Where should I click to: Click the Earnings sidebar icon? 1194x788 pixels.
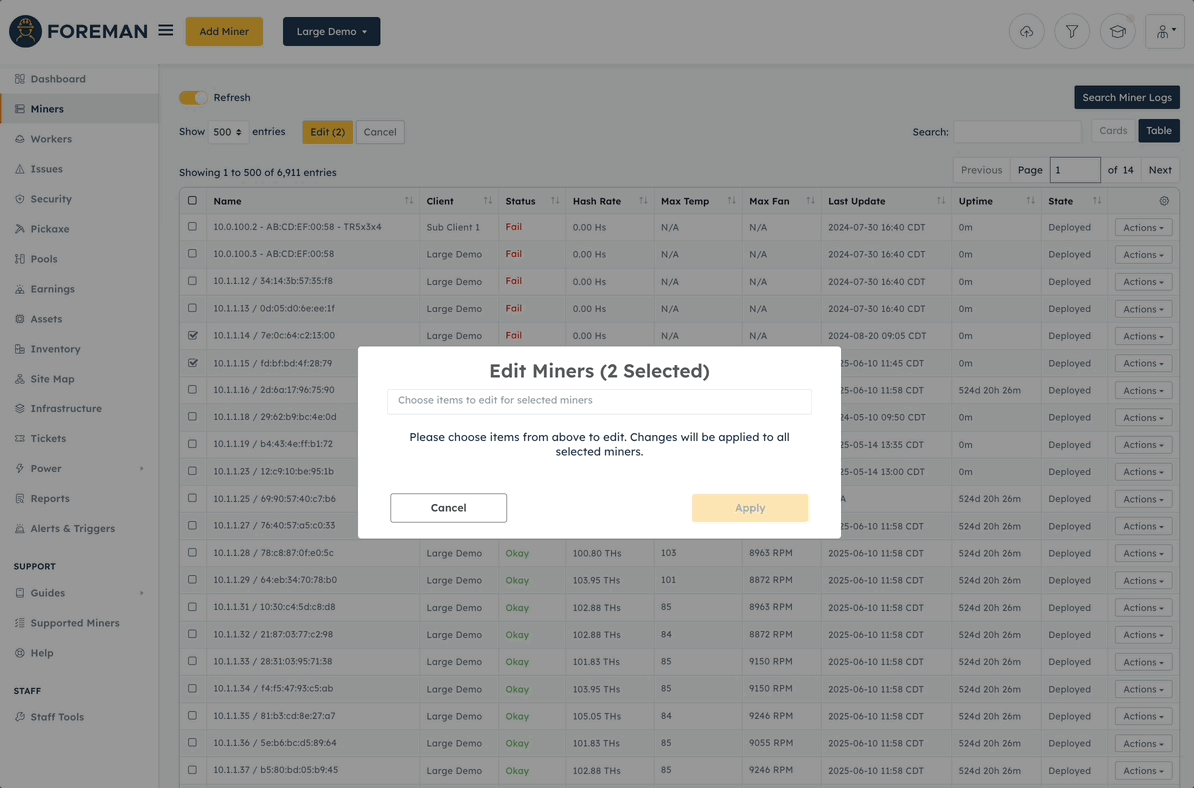point(20,289)
